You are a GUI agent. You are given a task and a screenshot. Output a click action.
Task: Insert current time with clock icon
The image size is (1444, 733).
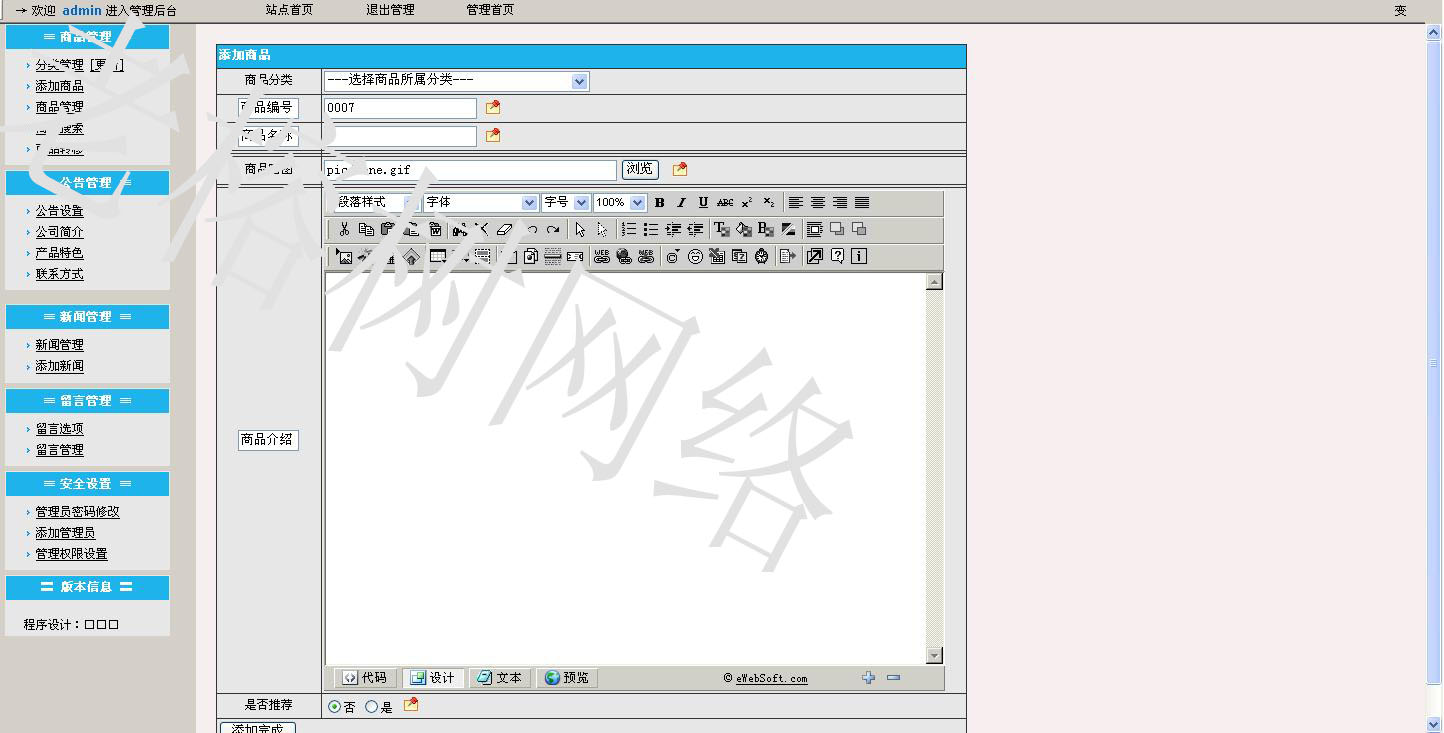(761, 256)
